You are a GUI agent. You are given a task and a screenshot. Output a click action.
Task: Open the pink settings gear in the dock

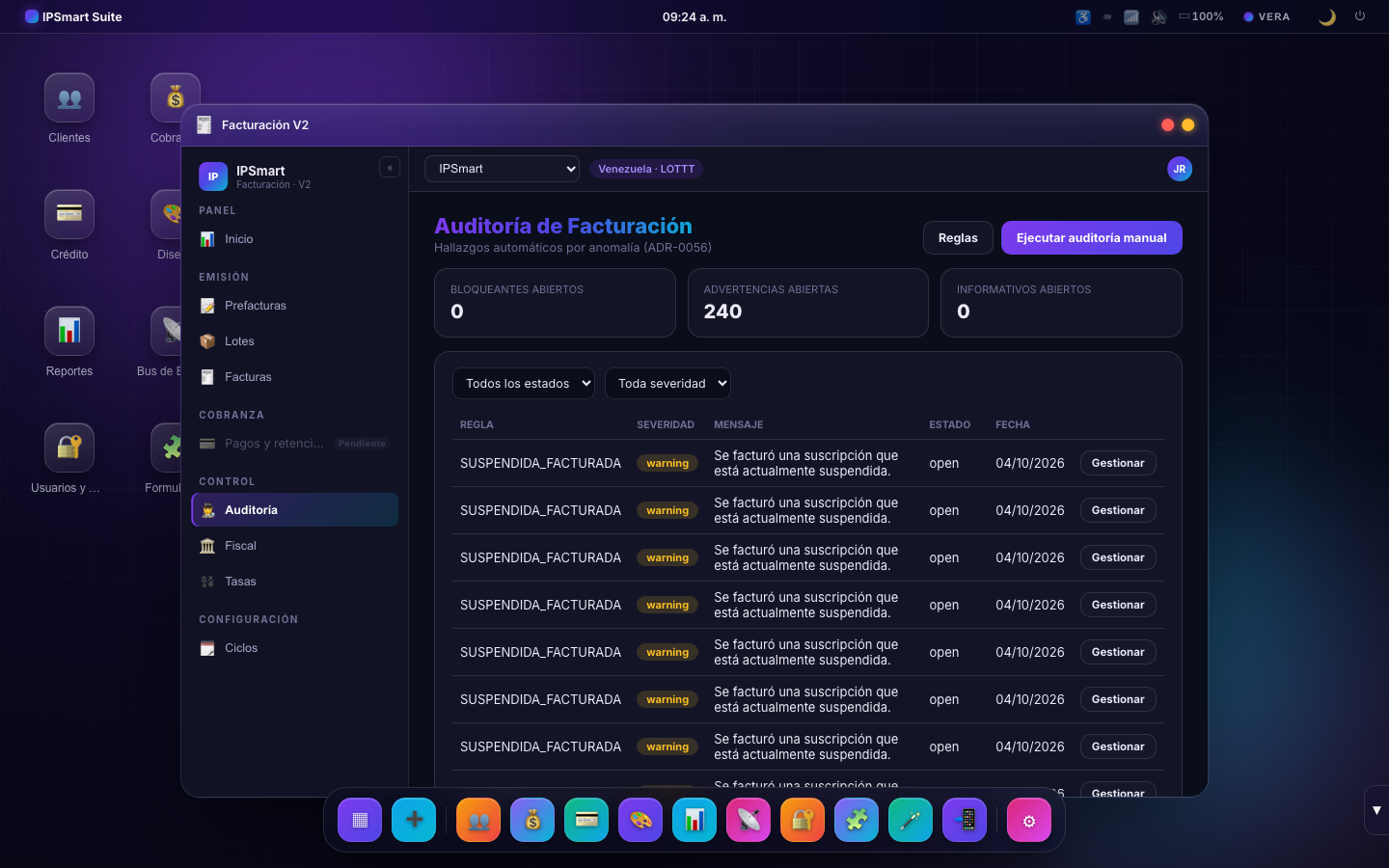(1029, 820)
